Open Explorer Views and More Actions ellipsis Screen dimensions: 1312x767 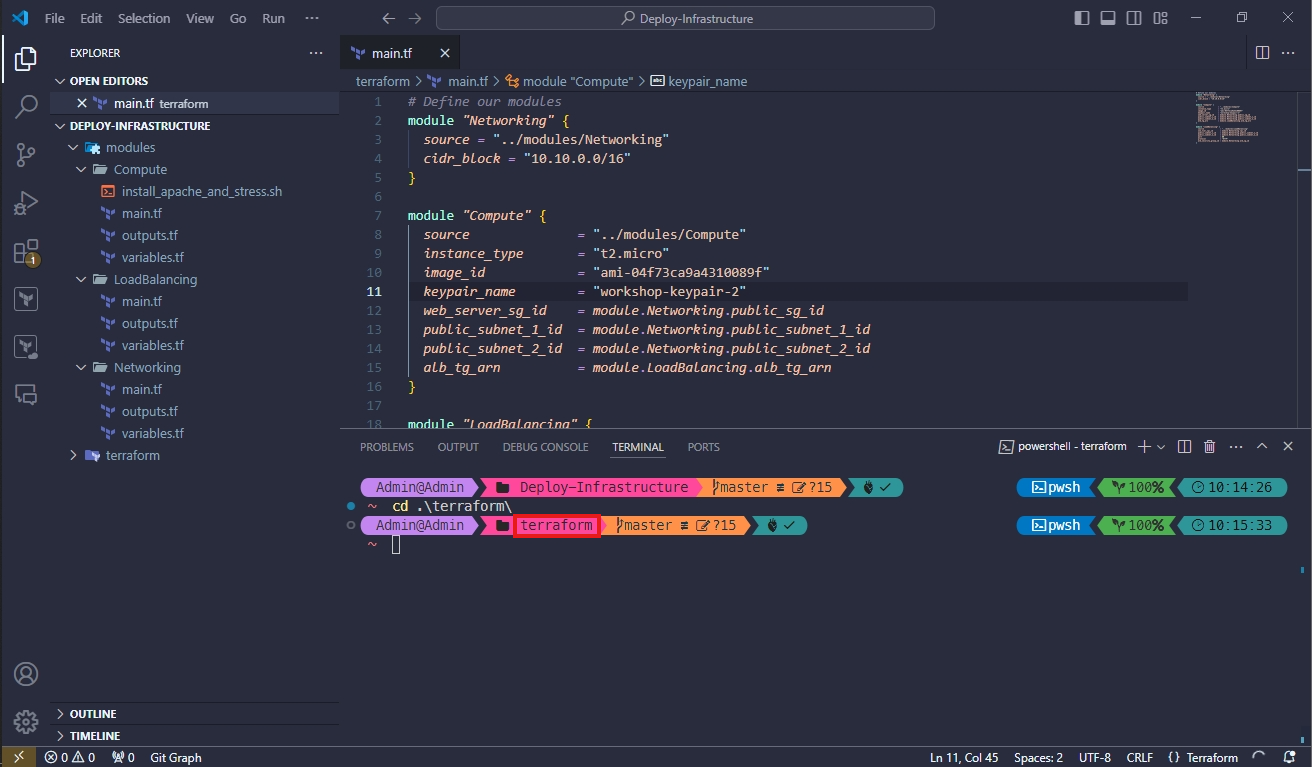pyautogui.click(x=316, y=53)
